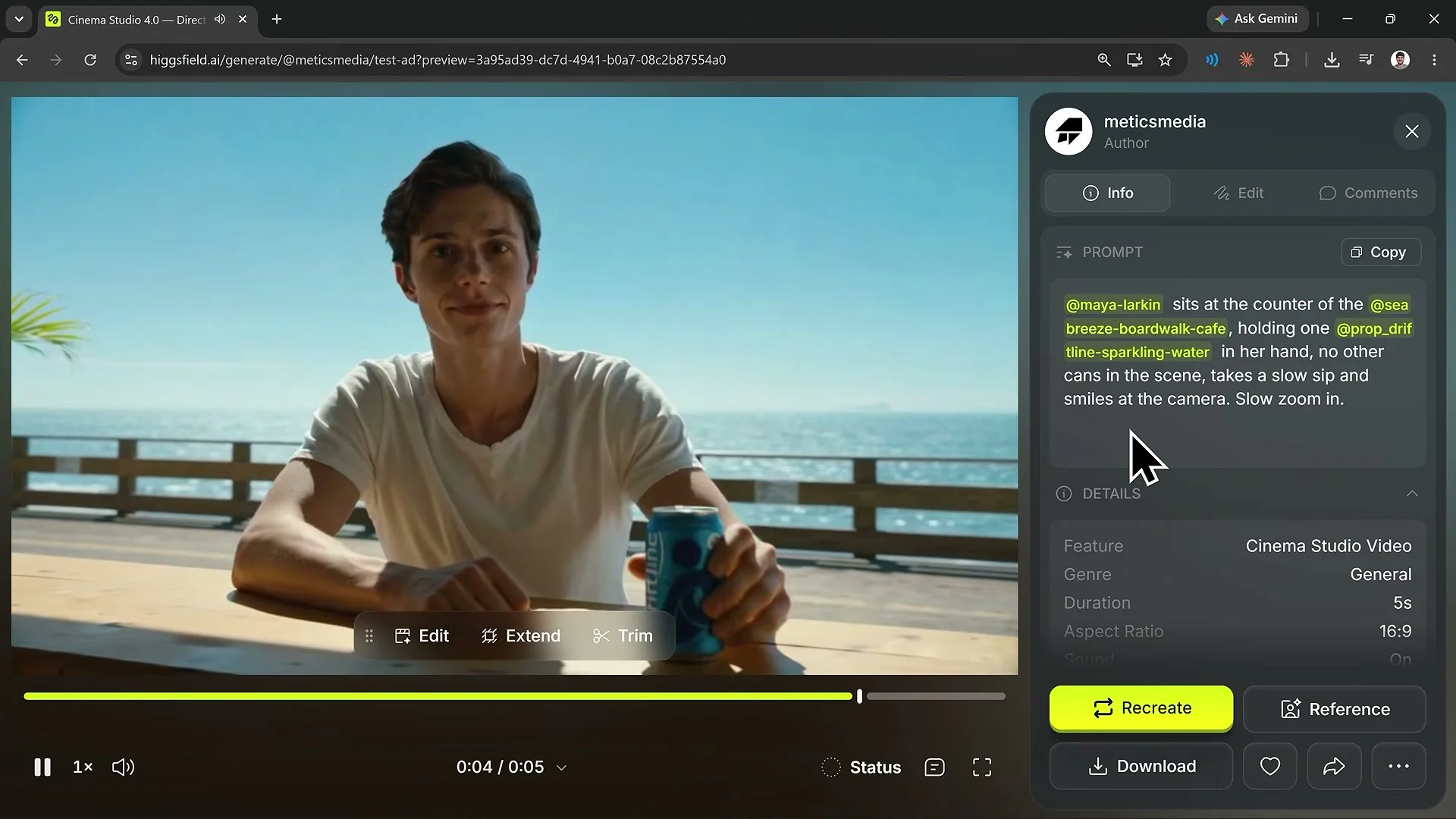Click the Recreate button
Screen dimensions: 1456x819
(x=1141, y=708)
